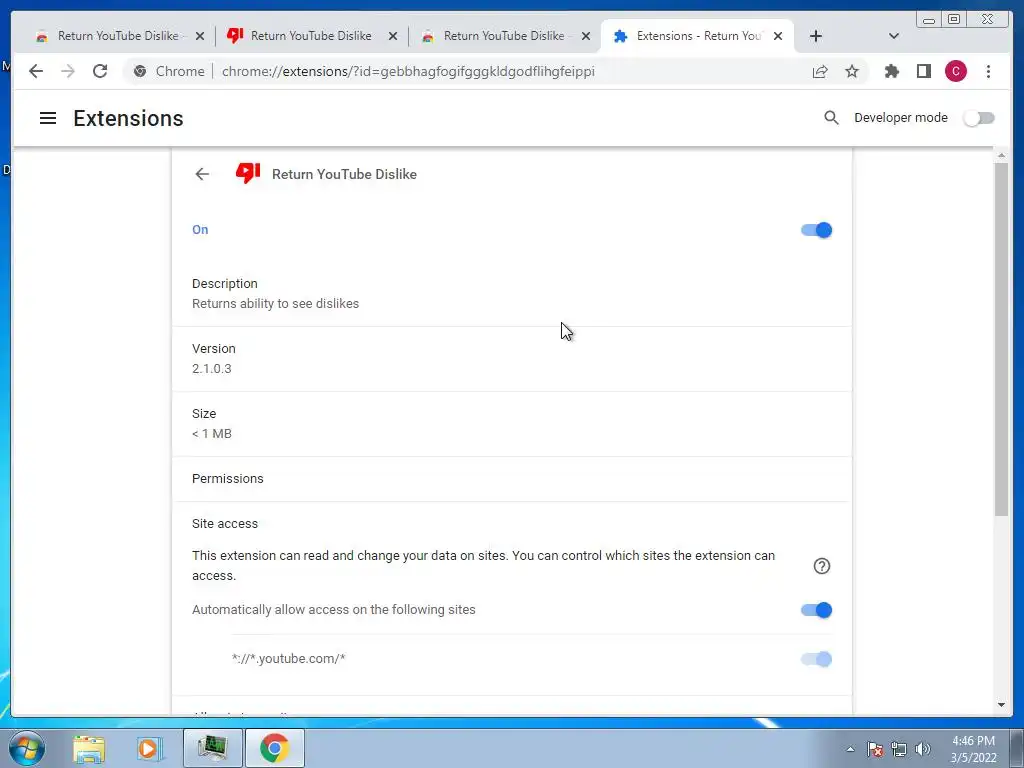Search extensions with the magnifier icon

point(831,118)
